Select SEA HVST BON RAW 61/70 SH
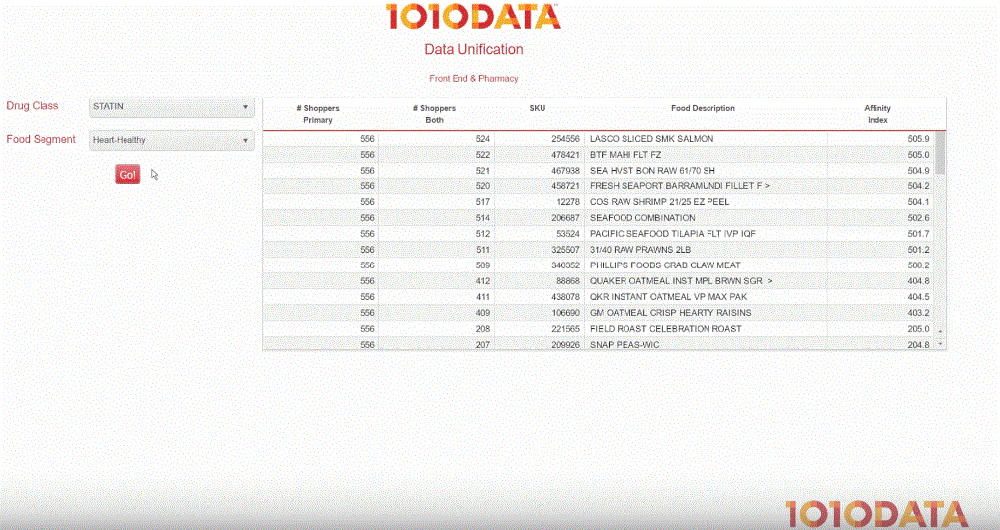Image resolution: width=1000 pixels, height=530 pixels. coord(599,171)
